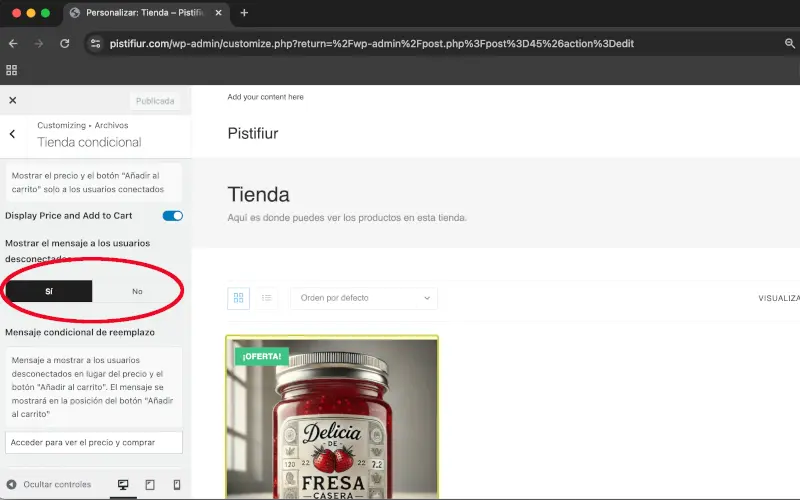Click the zoom magnifier icon in the address bar
The image size is (800, 500).
[x=790, y=44]
